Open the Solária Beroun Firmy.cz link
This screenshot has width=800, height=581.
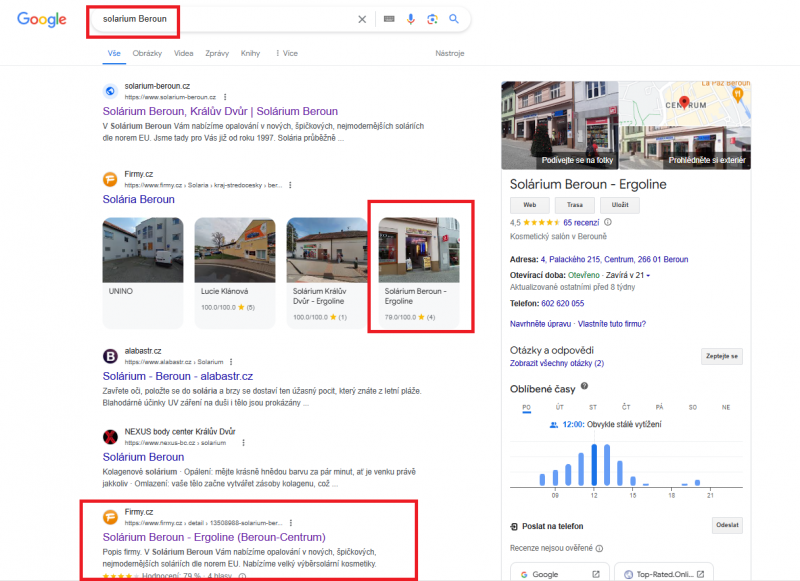coord(138,199)
